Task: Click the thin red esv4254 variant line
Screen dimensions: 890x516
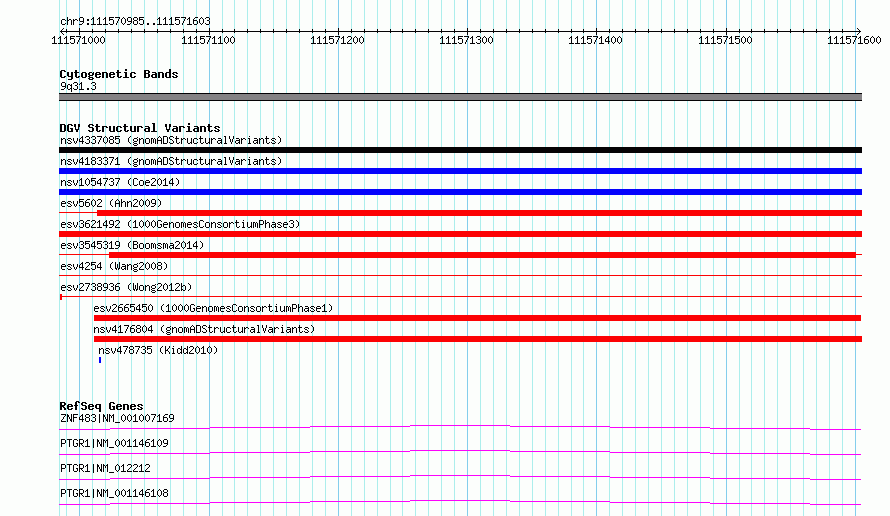Action: tap(460, 276)
